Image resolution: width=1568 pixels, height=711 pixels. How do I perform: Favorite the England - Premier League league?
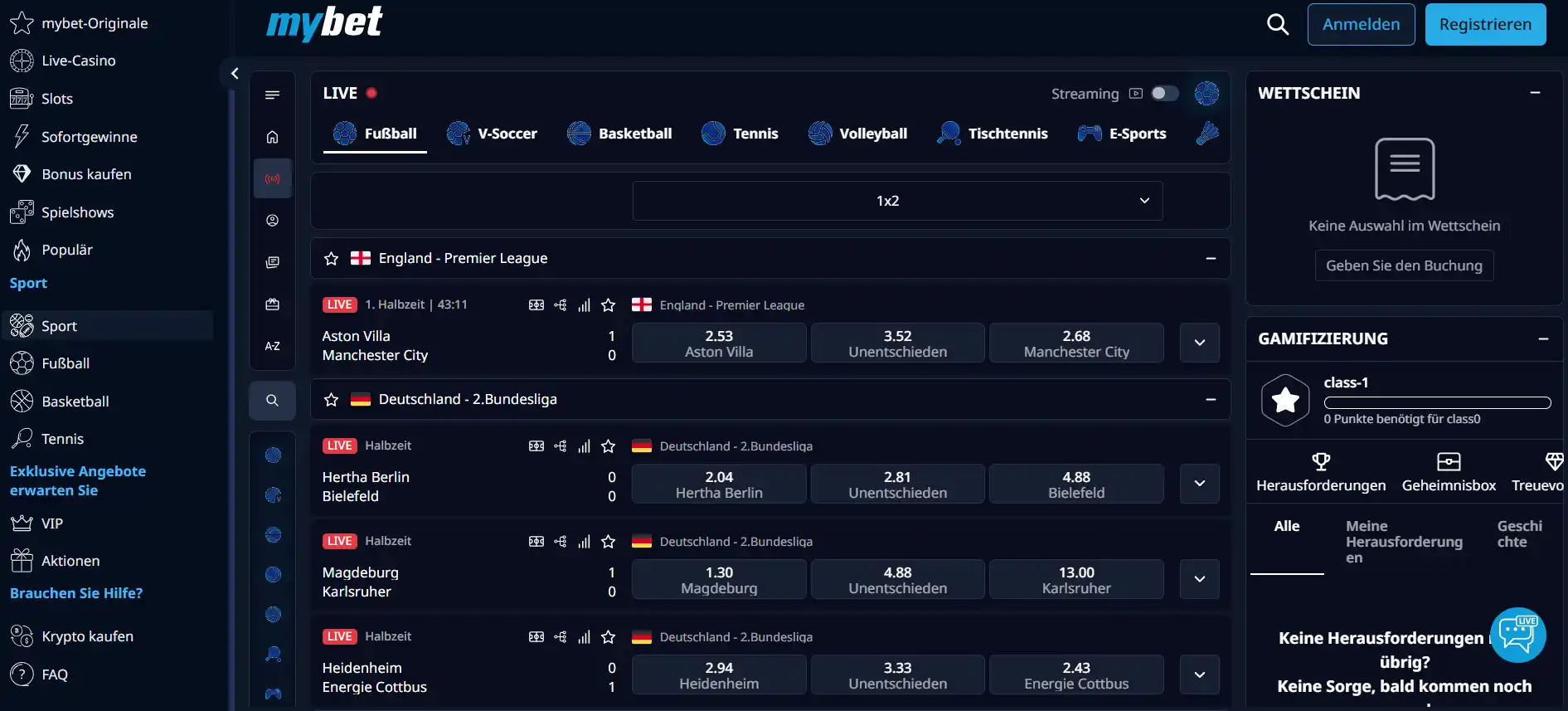pyautogui.click(x=332, y=259)
